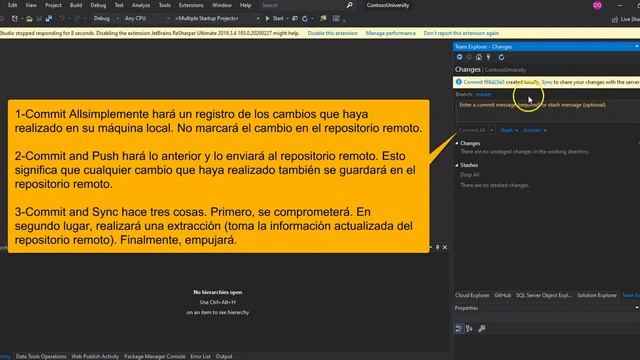Image resolution: width=640 pixels, height=360 pixels.
Task: Open the Any CPU platform dropdown
Action: (x=147, y=18)
